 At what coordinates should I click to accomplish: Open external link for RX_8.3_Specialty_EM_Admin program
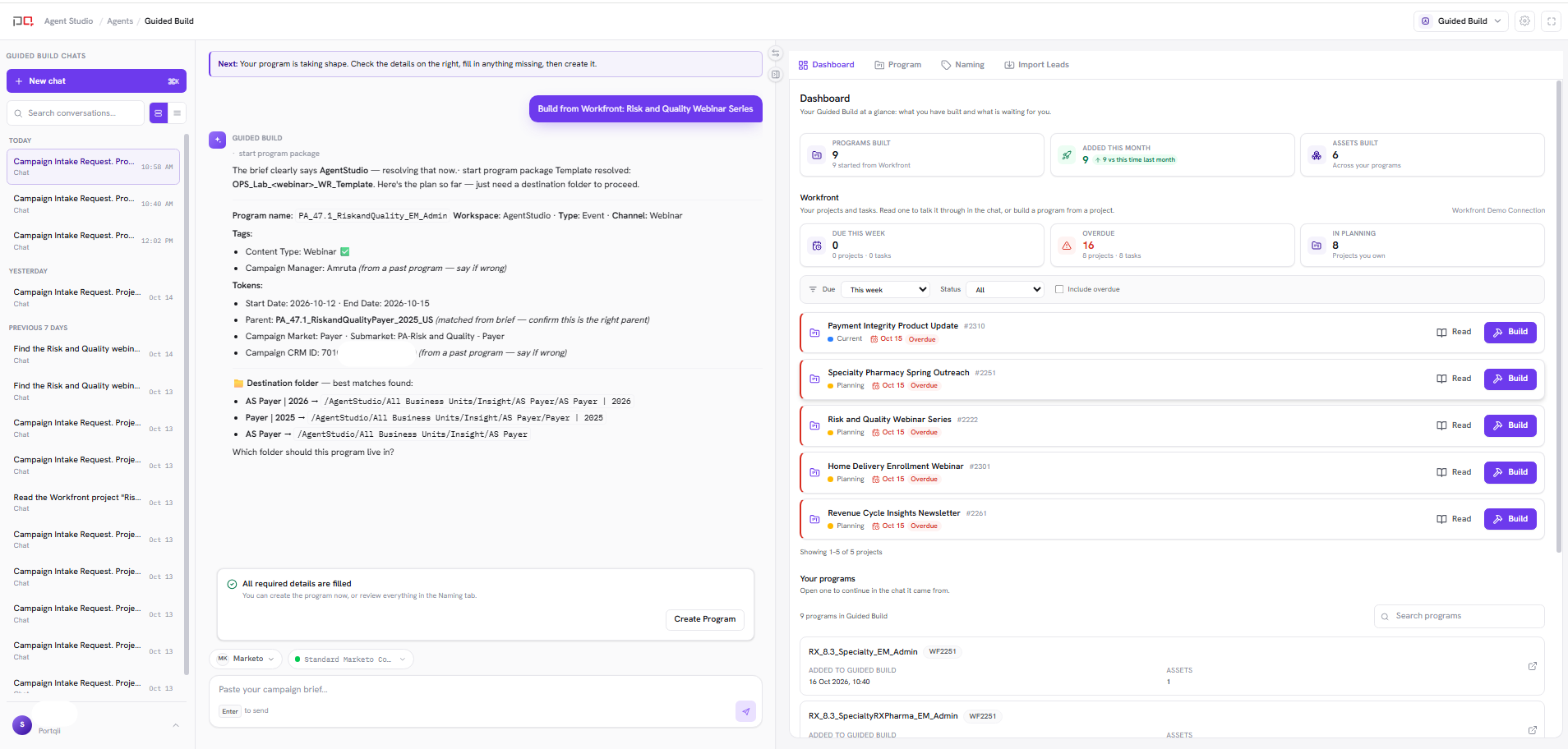point(1532,666)
